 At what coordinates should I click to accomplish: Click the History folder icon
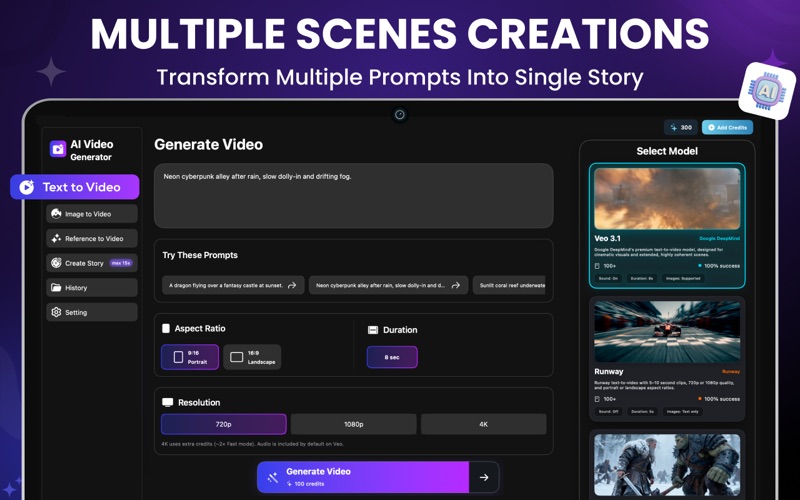56,288
